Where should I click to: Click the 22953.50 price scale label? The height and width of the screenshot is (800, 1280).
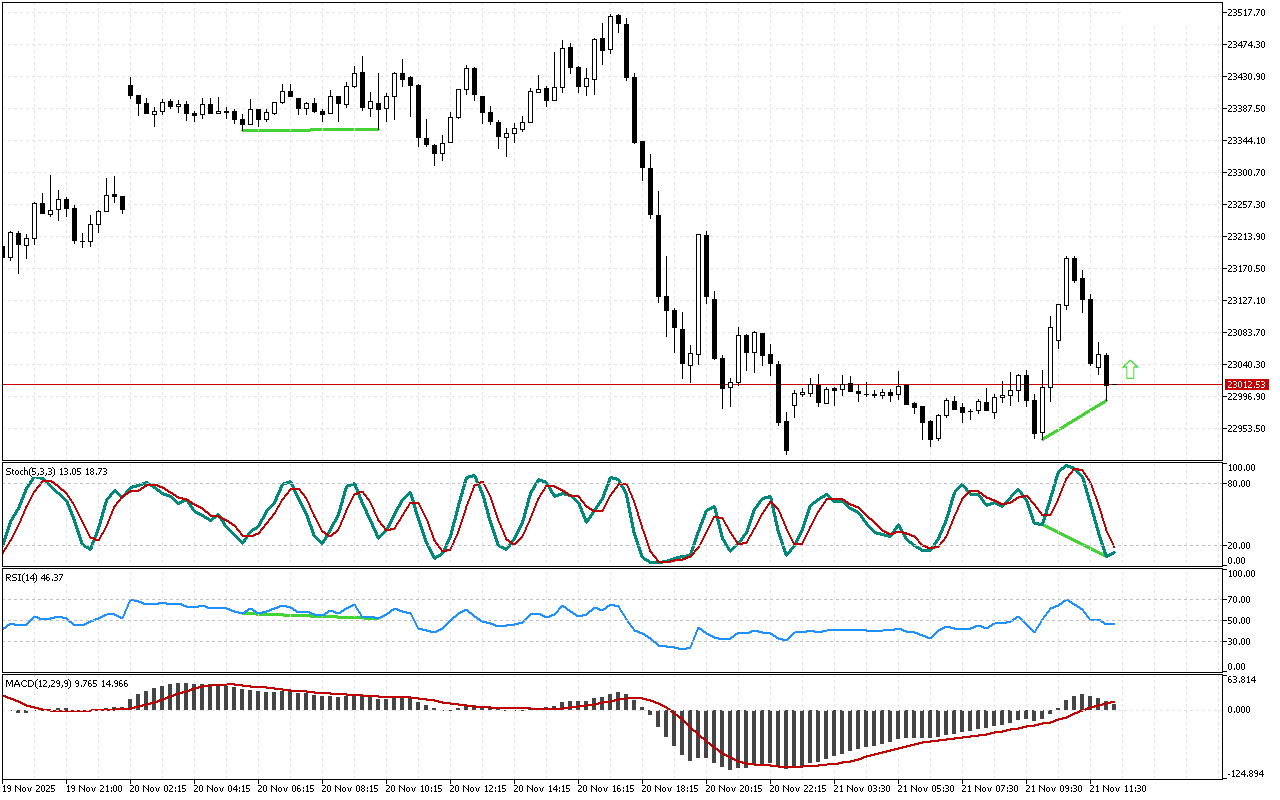(1247, 429)
